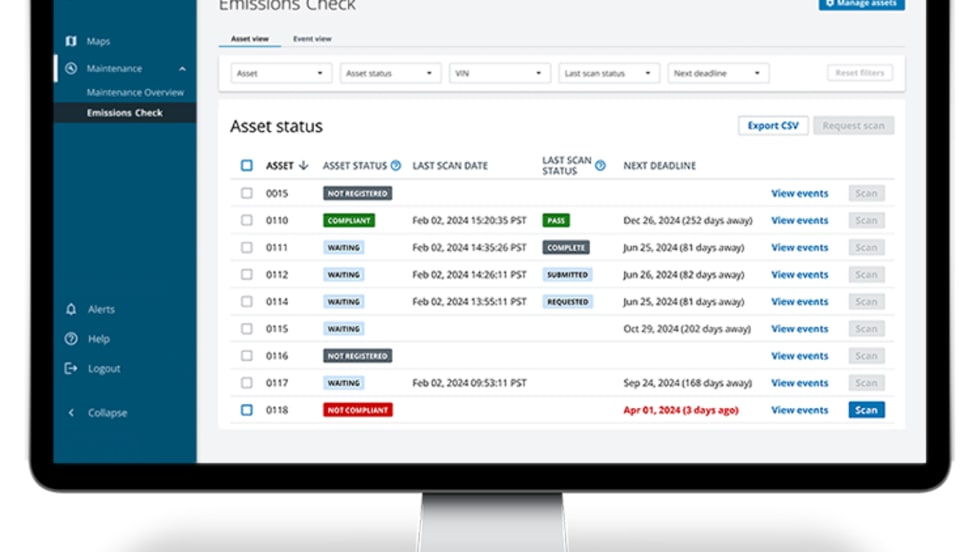The height and width of the screenshot is (552, 980).
Task: Collapse the Maintenance menu chevron
Action: pyautogui.click(x=182, y=69)
